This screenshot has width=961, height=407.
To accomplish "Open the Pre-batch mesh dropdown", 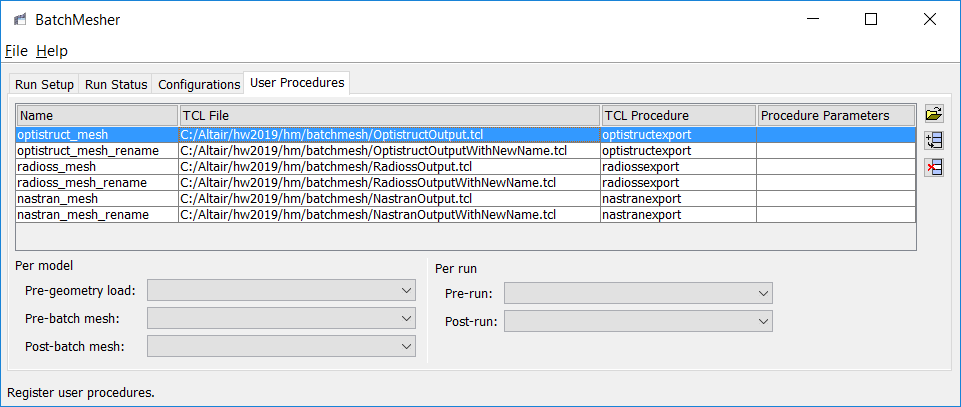I will point(281,318).
